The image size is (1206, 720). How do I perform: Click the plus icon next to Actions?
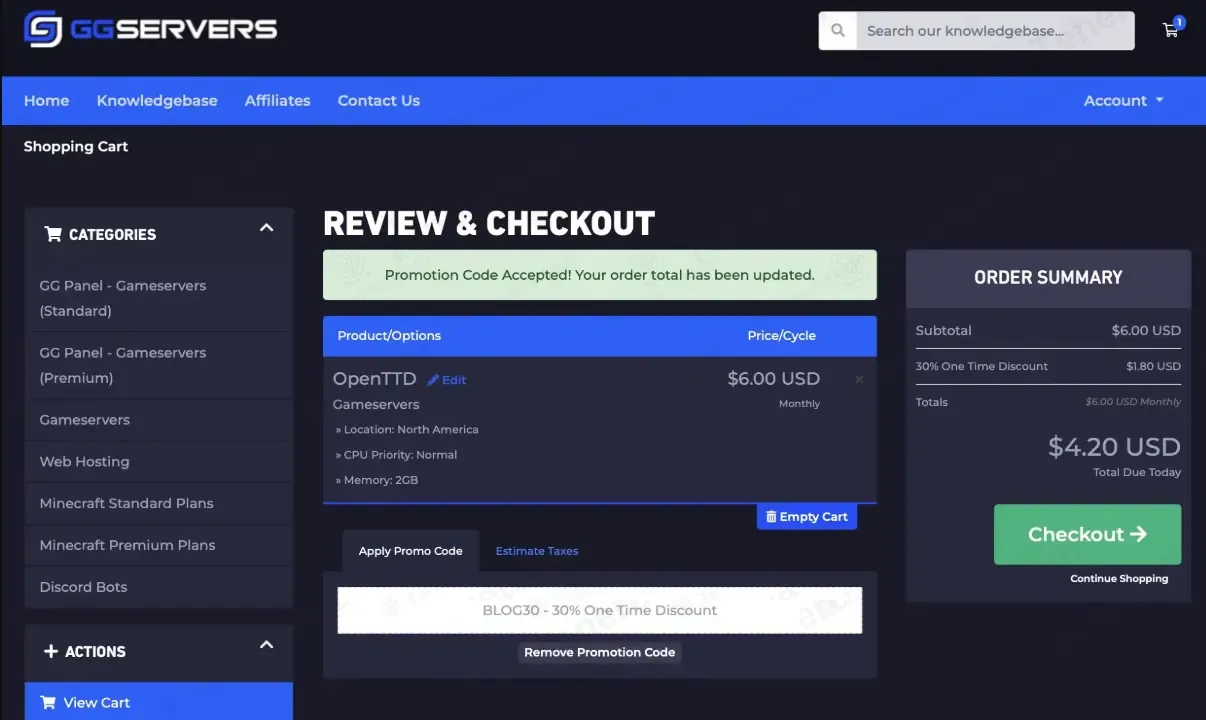pos(50,651)
